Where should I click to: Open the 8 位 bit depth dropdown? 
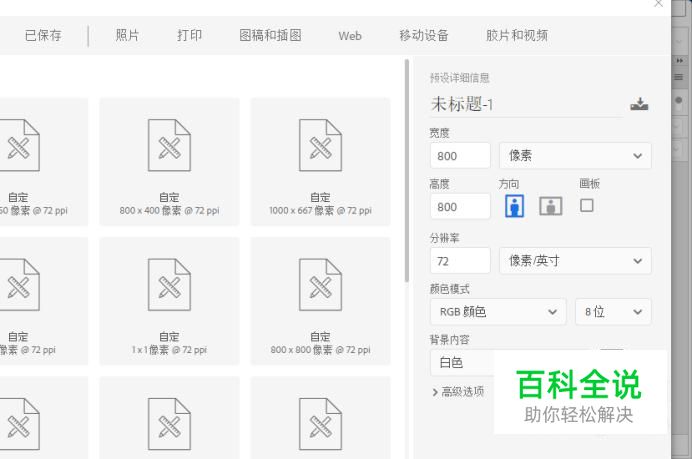click(x=613, y=312)
